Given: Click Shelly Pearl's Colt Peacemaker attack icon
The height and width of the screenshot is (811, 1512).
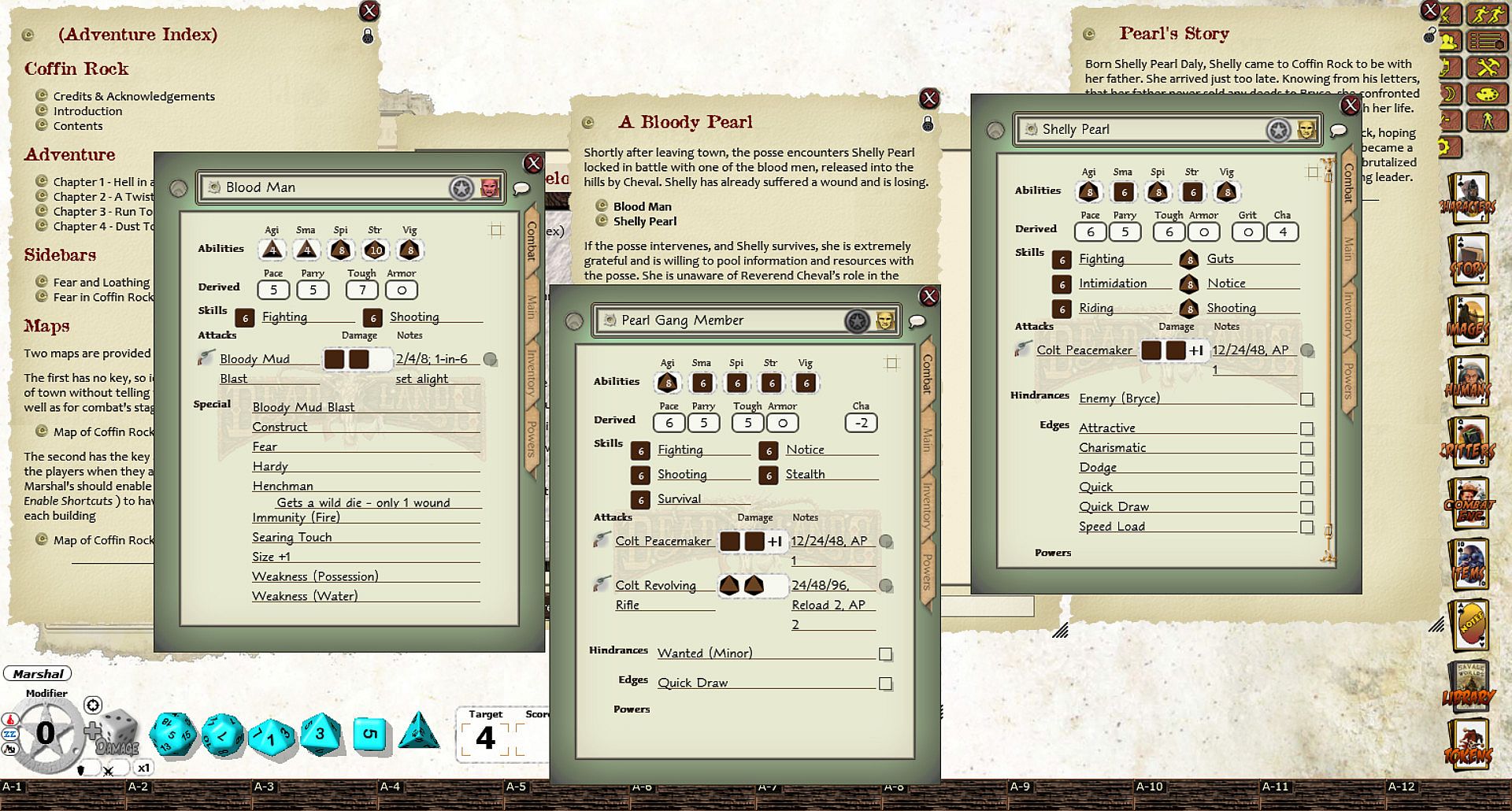Looking at the screenshot, I should tap(1023, 350).
